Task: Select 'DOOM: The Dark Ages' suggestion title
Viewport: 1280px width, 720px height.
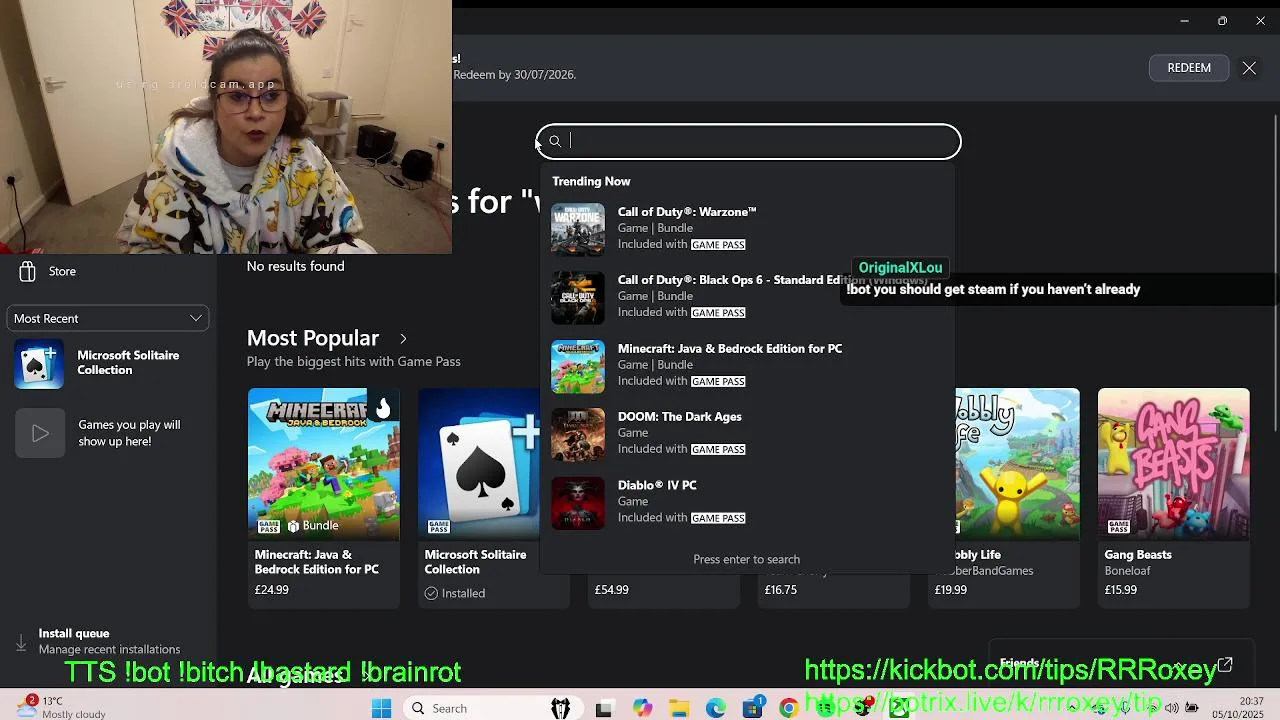Action: [680, 417]
